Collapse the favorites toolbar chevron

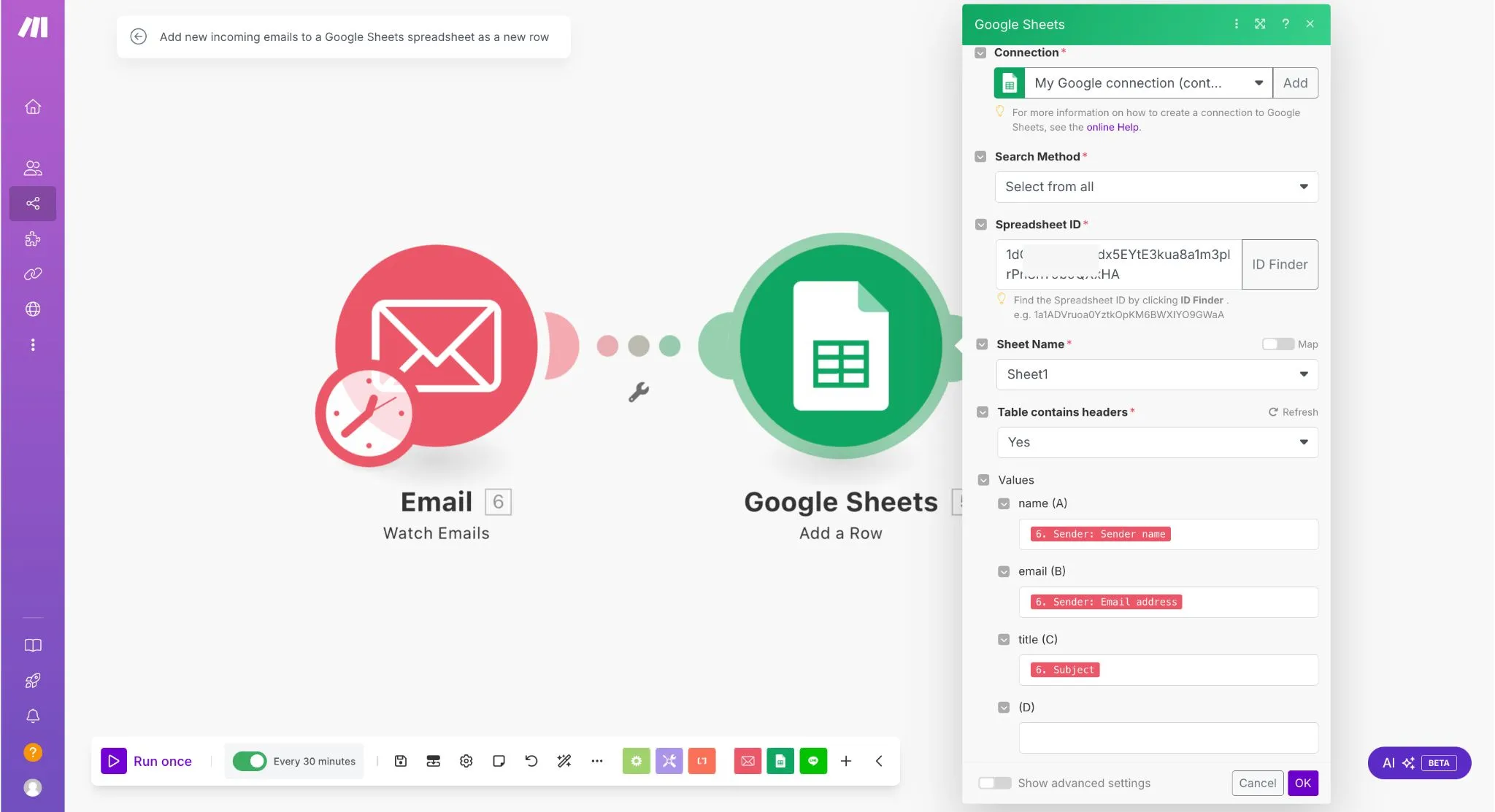(x=879, y=761)
